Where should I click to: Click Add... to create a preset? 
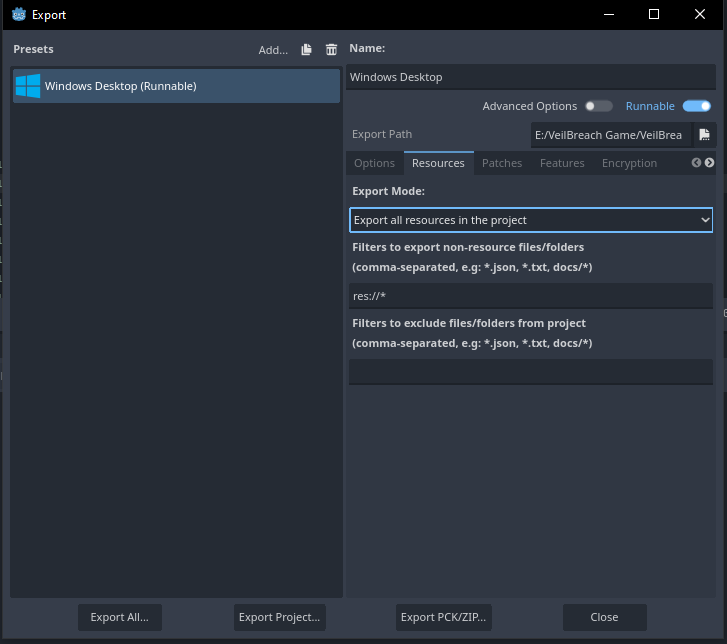coord(273,50)
